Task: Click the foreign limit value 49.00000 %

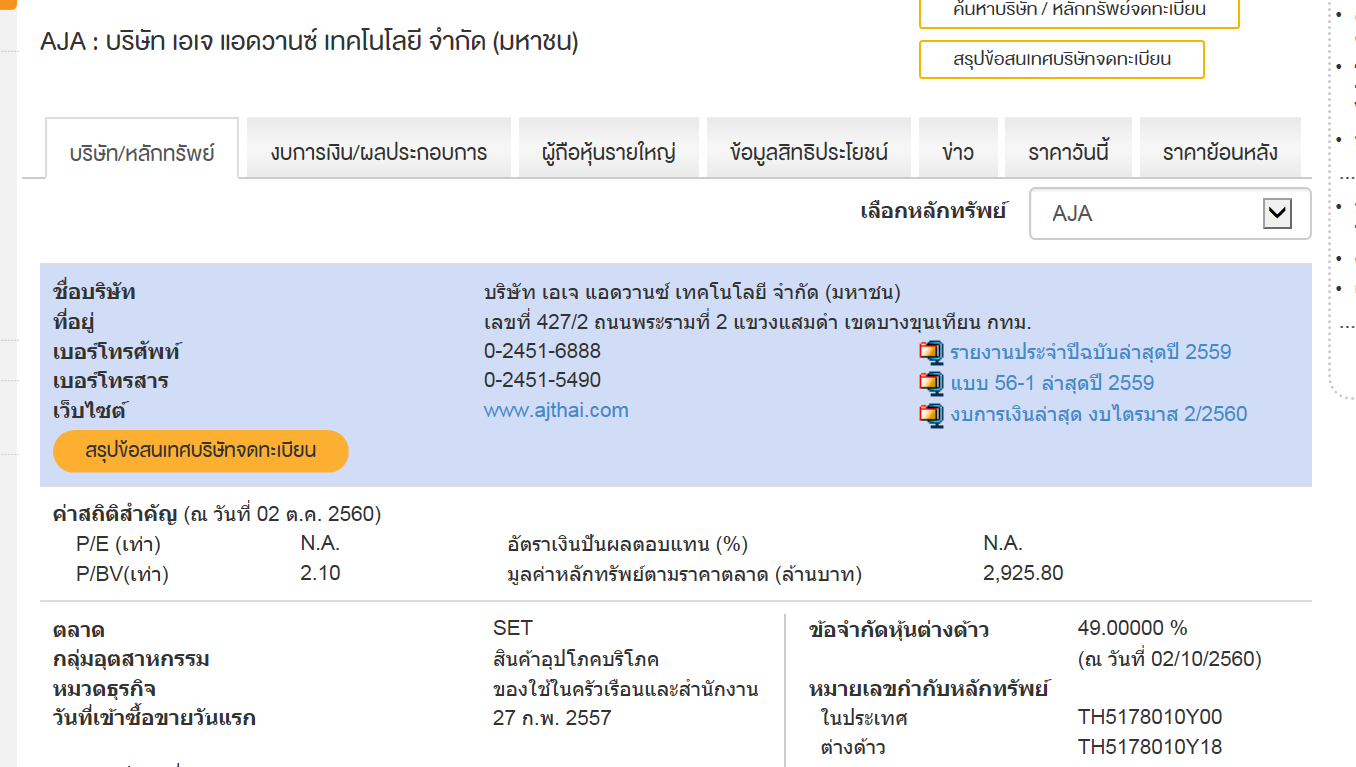Action: coord(1132,628)
